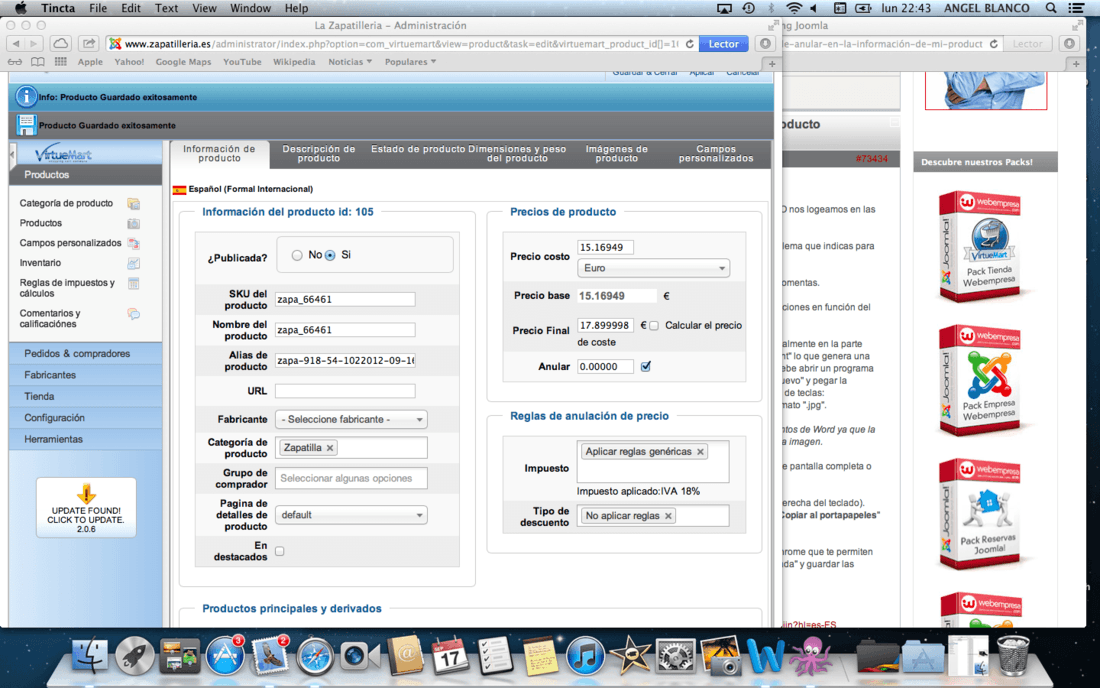Expand the Herramientas sidebar section
Screen dimensions: 1100x688
[86, 439]
